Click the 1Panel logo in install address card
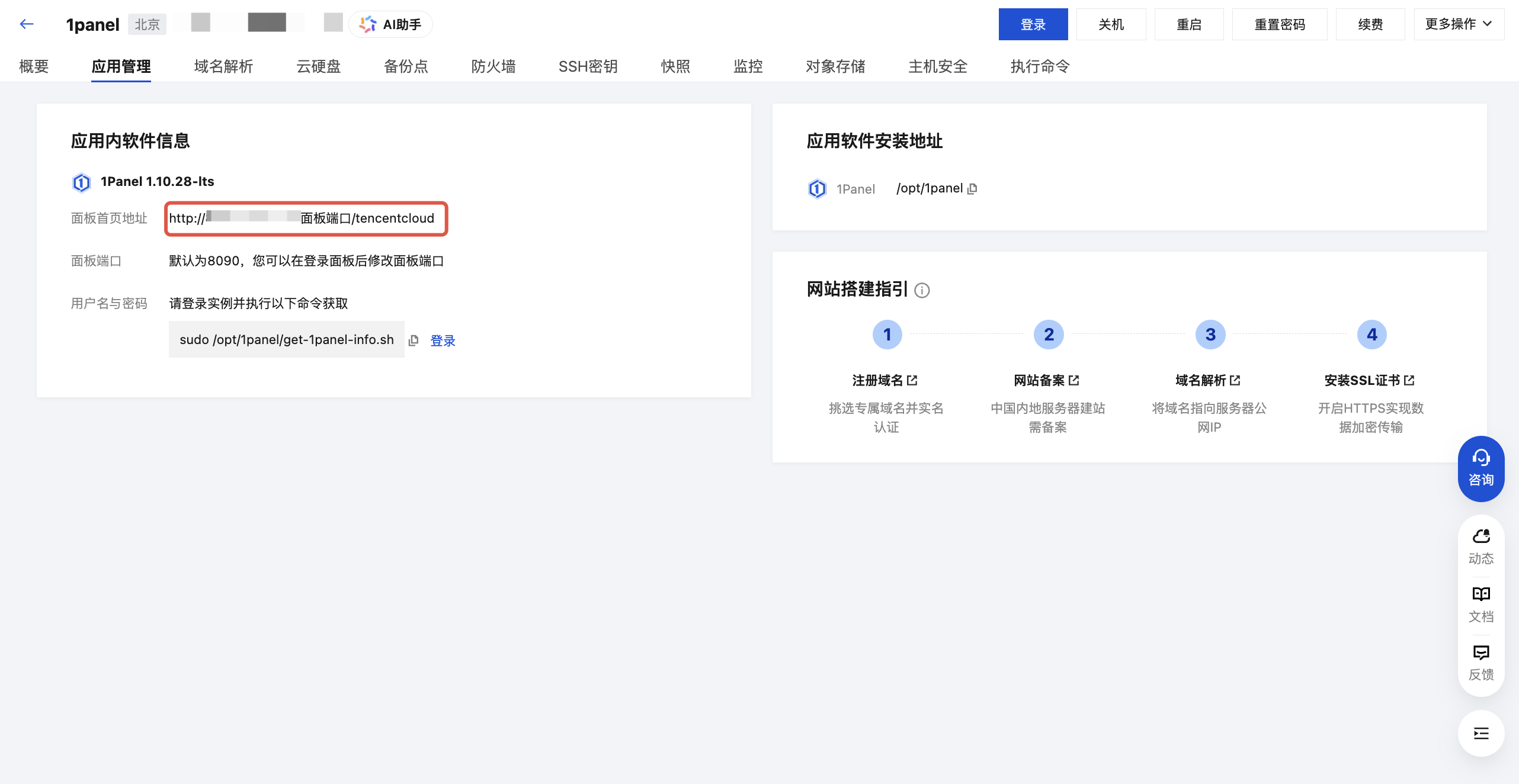 coord(817,189)
